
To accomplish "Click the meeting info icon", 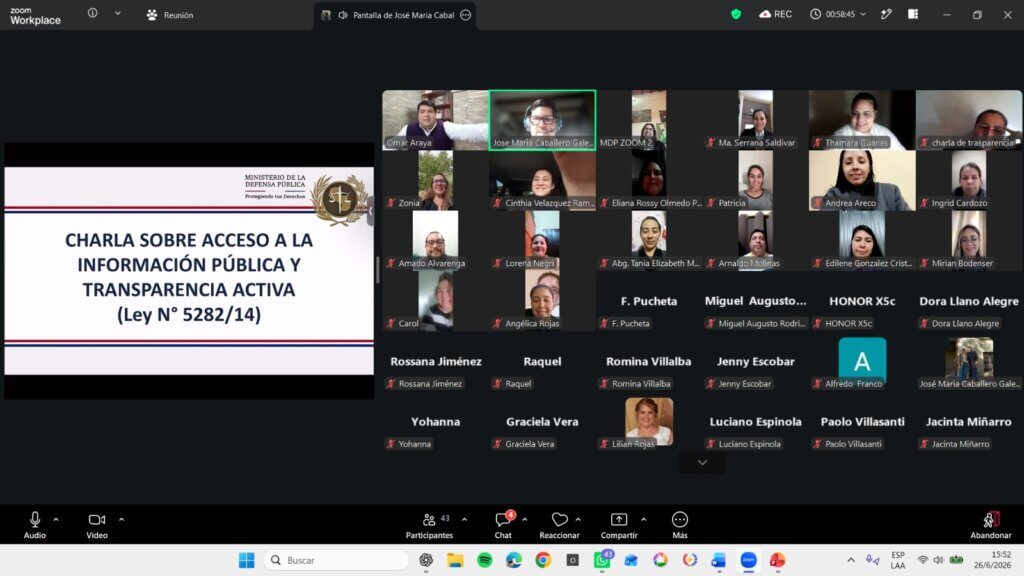I will [93, 13].
